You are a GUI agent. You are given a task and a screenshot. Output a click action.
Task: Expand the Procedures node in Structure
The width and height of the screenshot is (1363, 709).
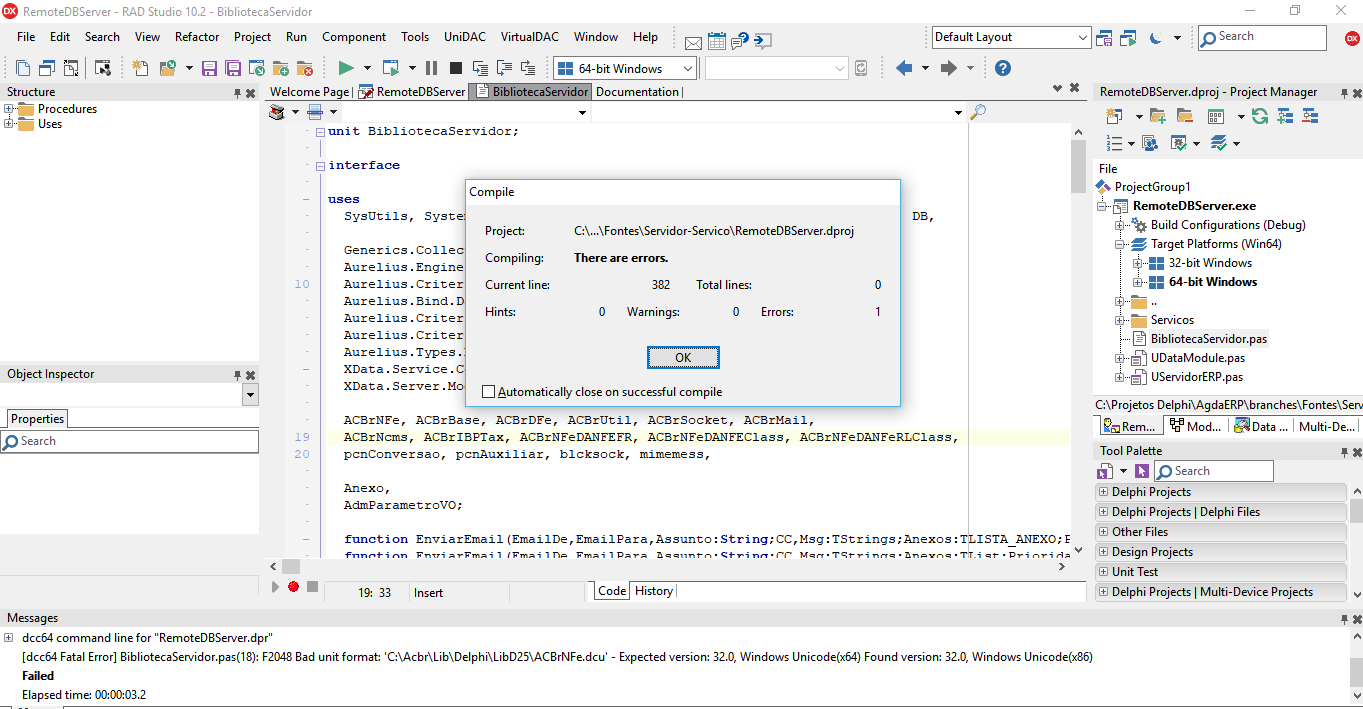(9, 109)
